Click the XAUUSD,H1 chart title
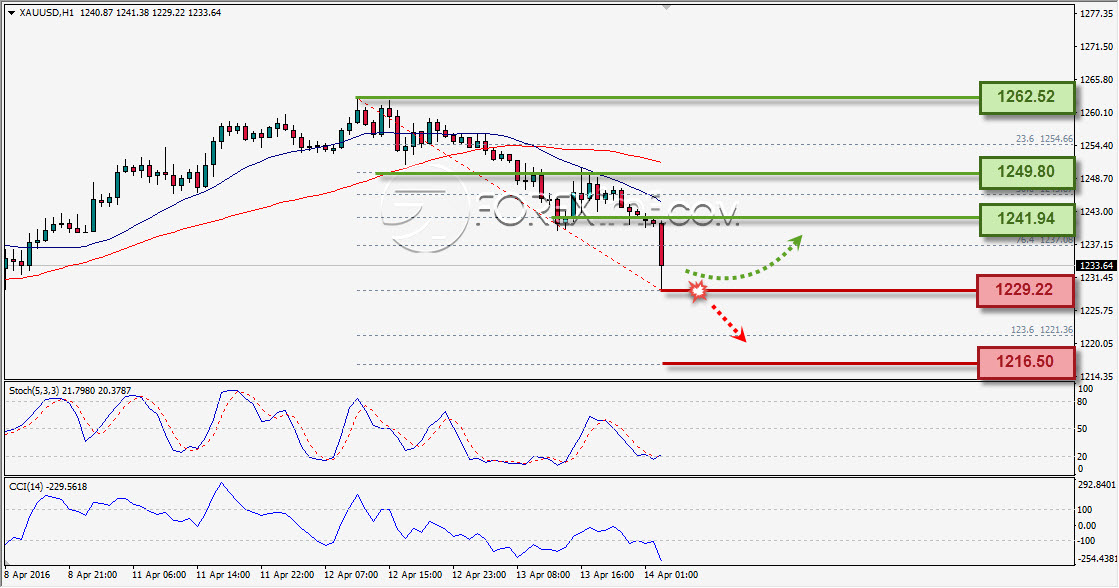 46,13
